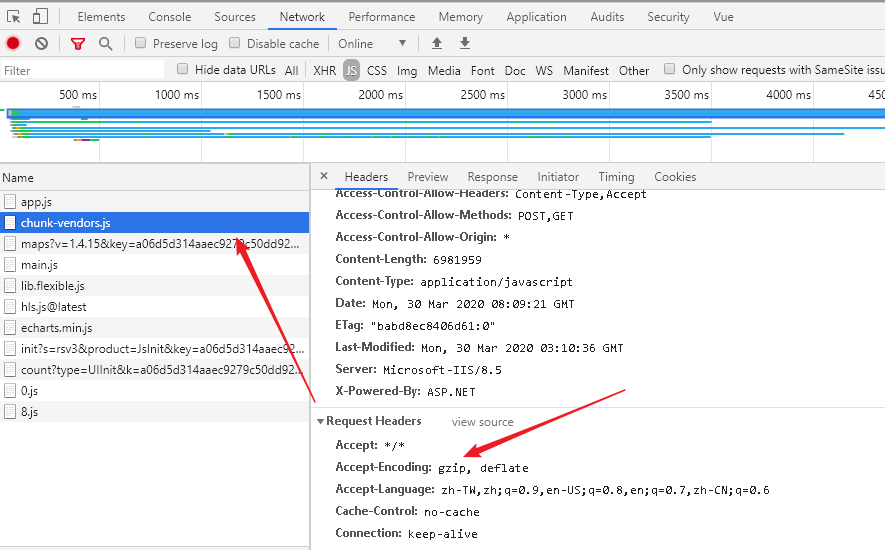Select the init?s=rsv3 request

[x=155, y=348]
